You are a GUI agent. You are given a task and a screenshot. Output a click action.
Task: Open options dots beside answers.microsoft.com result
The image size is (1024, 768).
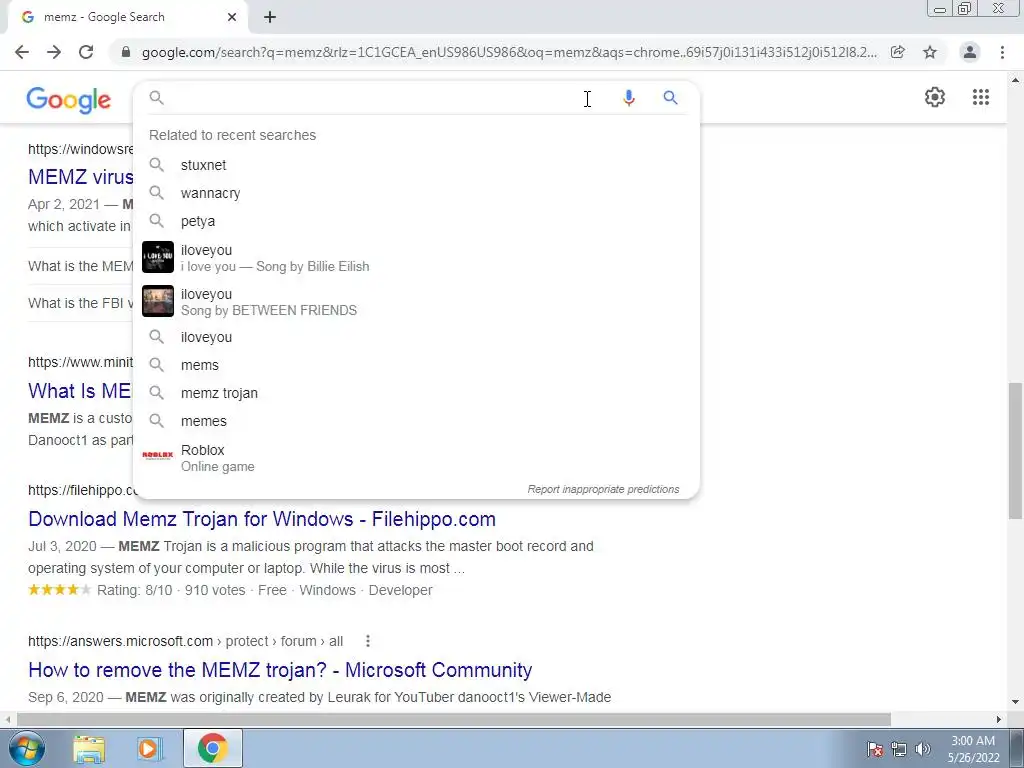tap(368, 641)
